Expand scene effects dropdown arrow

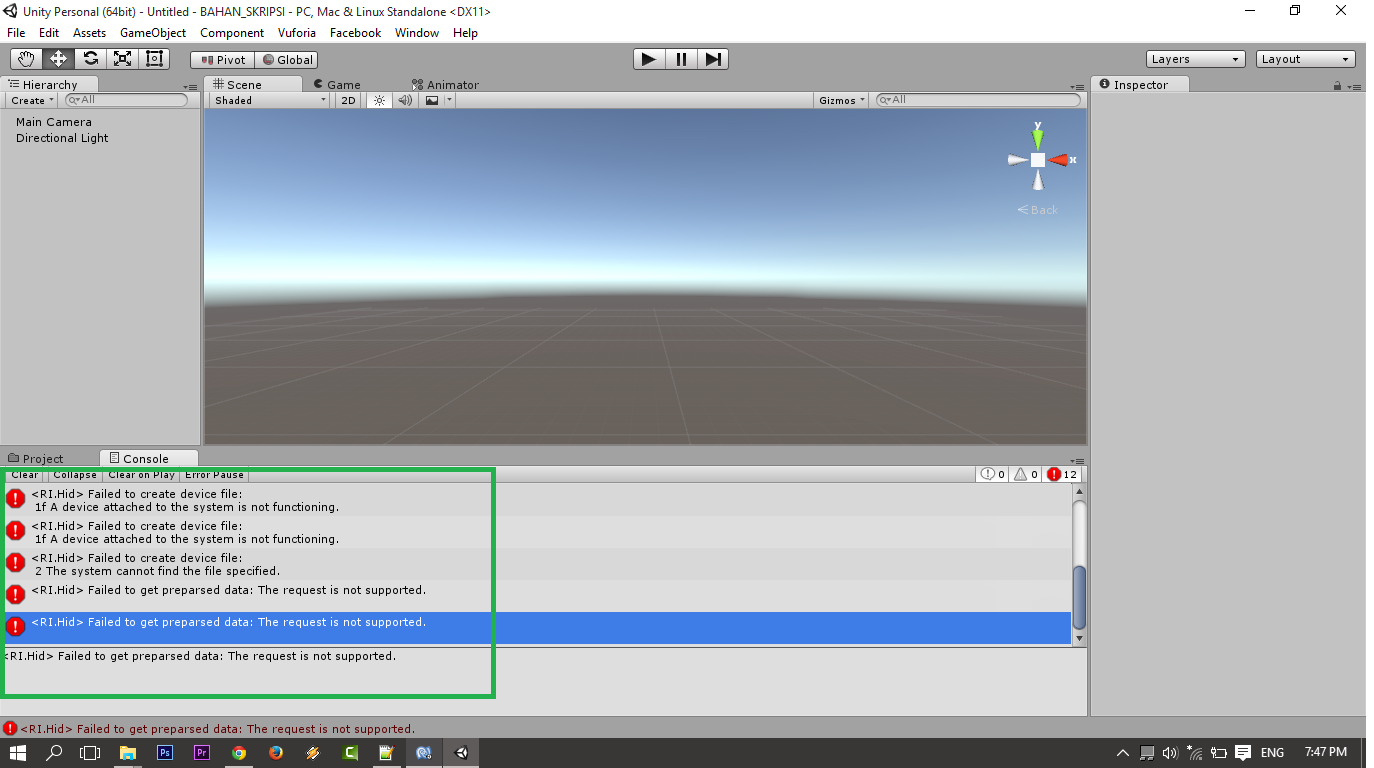[450, 100]
